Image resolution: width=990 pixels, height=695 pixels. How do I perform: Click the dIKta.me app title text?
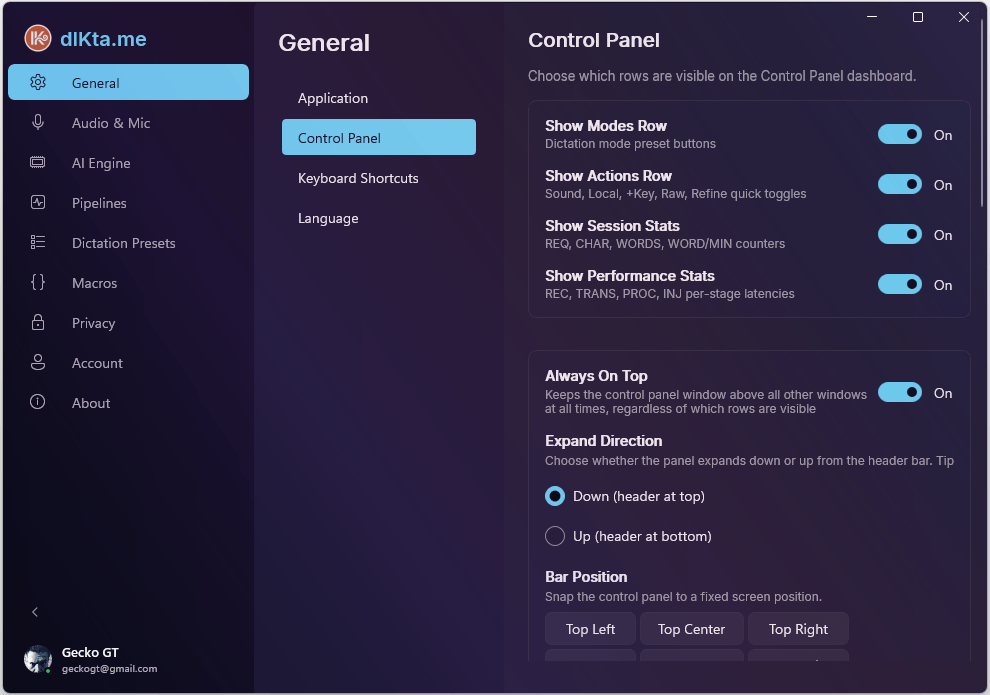[x=103, y=39]
